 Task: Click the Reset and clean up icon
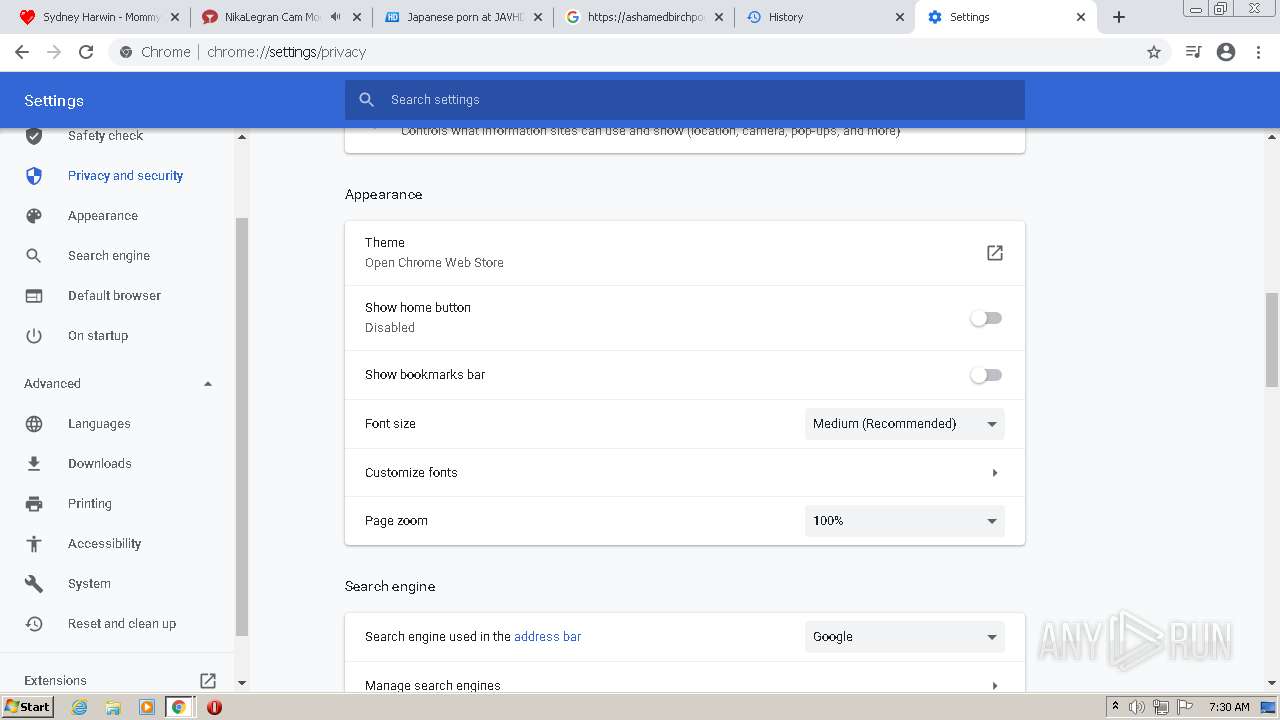[x=34, y=624]
